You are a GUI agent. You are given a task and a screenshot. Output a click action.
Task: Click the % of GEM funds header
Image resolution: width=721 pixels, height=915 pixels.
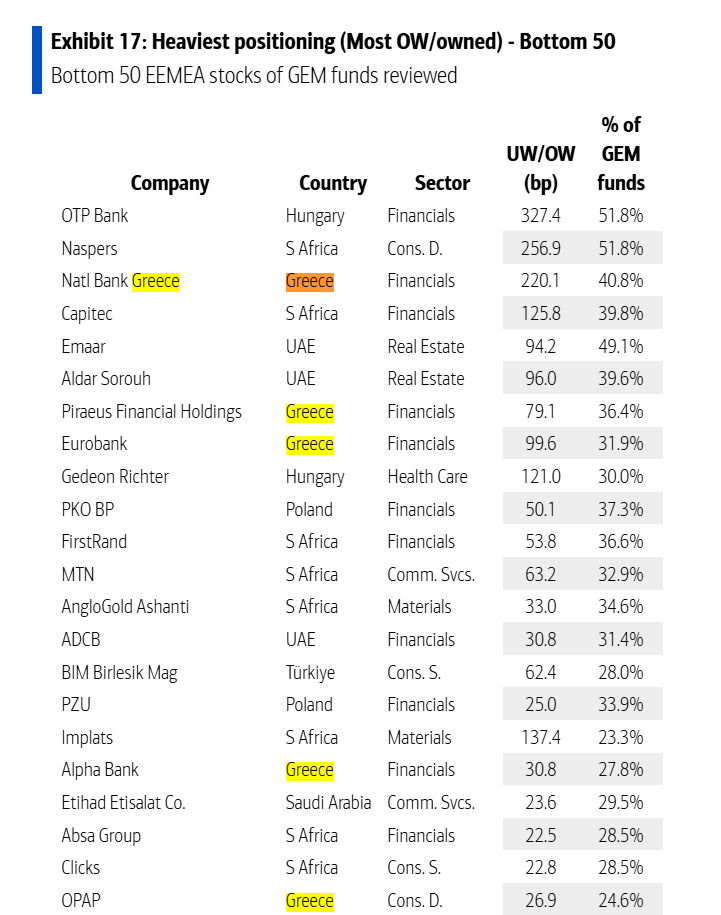pos(621,154)
